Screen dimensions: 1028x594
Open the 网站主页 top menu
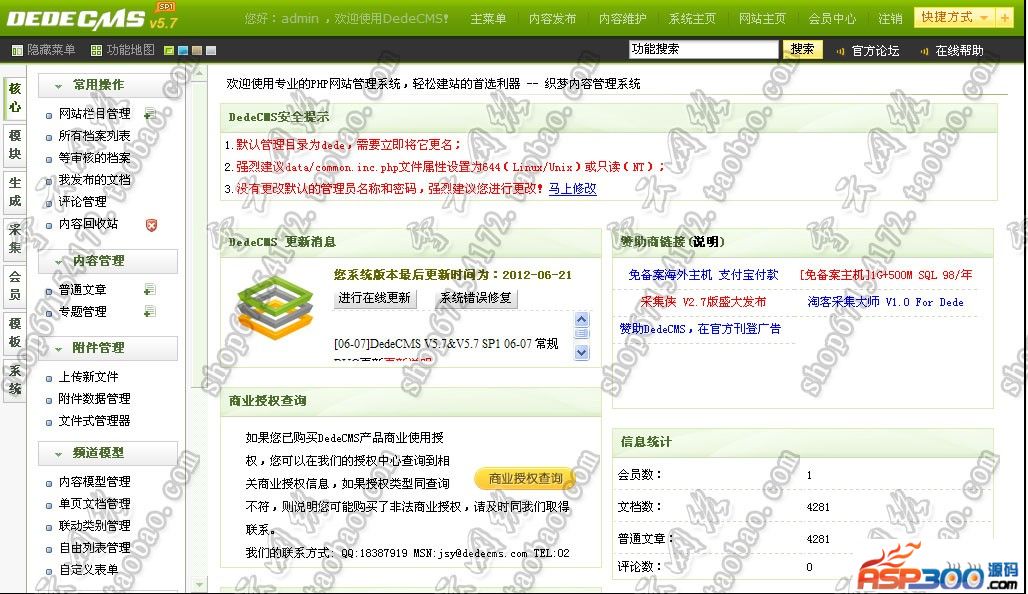(762, 18)
